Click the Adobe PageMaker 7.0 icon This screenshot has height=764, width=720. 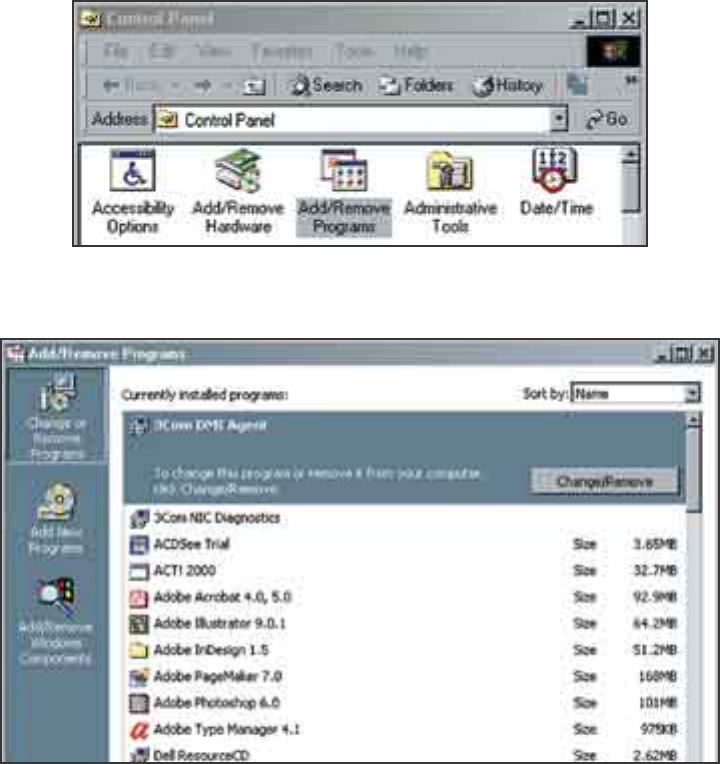(x=139, y=677)
